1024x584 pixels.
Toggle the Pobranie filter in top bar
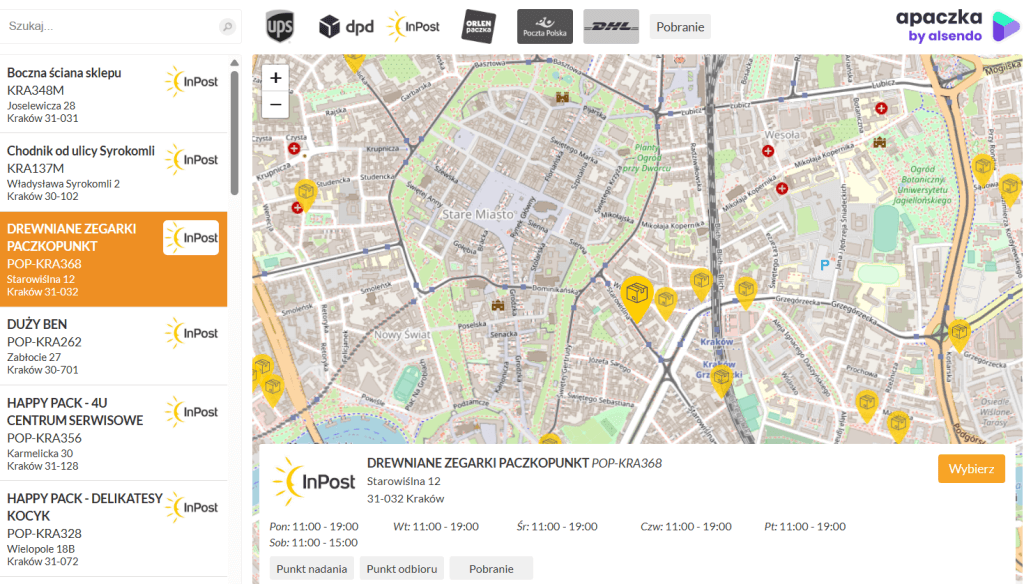point(680,26)
